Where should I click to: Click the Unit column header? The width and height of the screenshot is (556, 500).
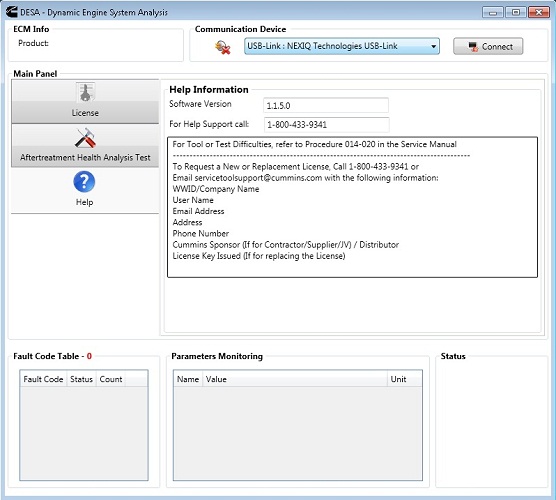(404, 379)
